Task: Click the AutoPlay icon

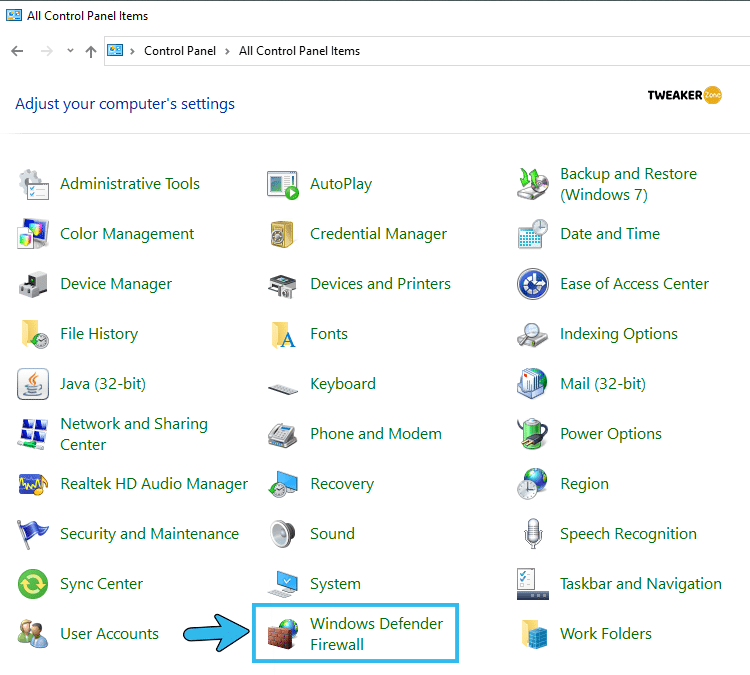Action: click(x=283, y=185)
